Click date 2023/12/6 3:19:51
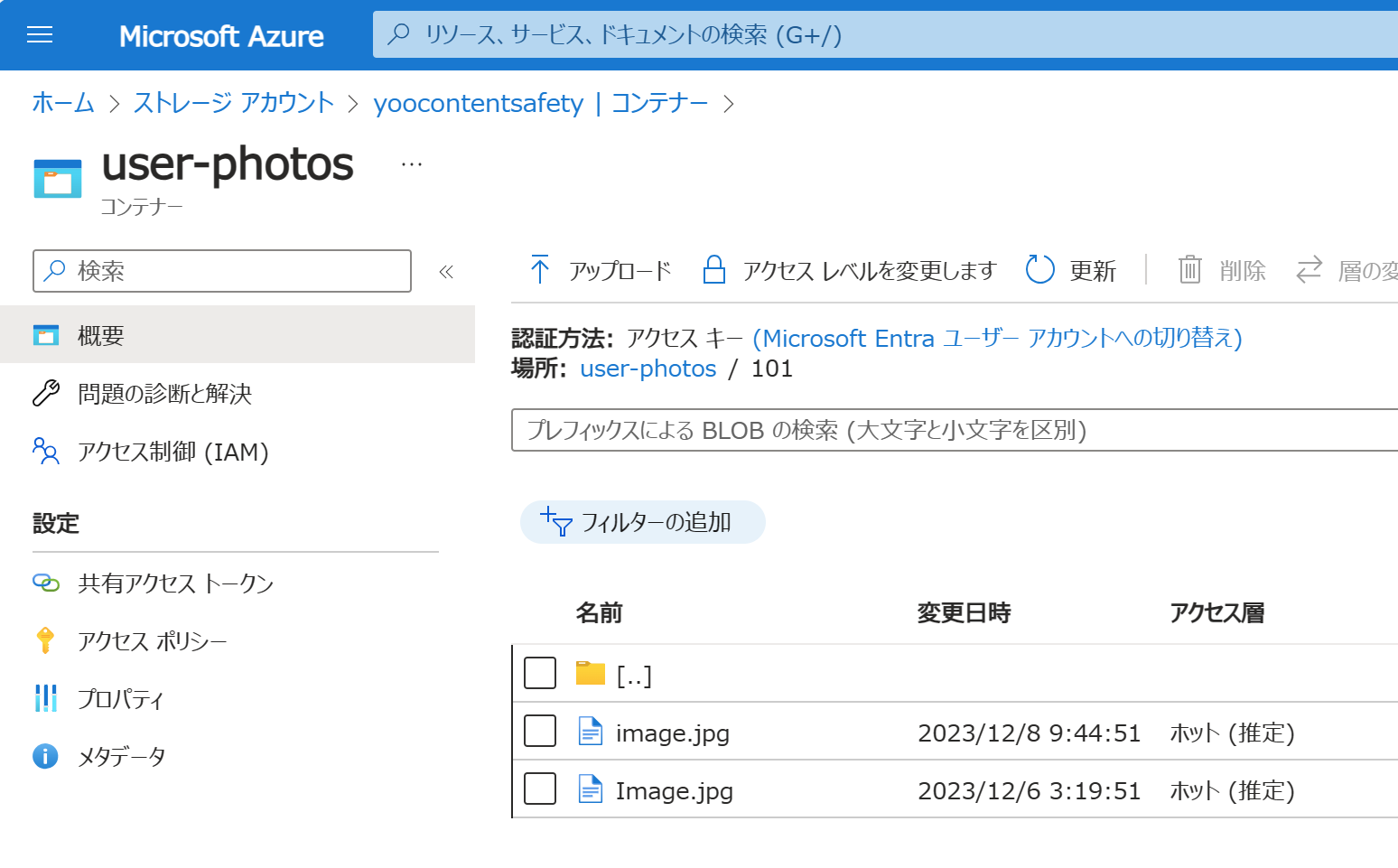Screen dimensions: 1398x868 click(x=1030, y=790)
